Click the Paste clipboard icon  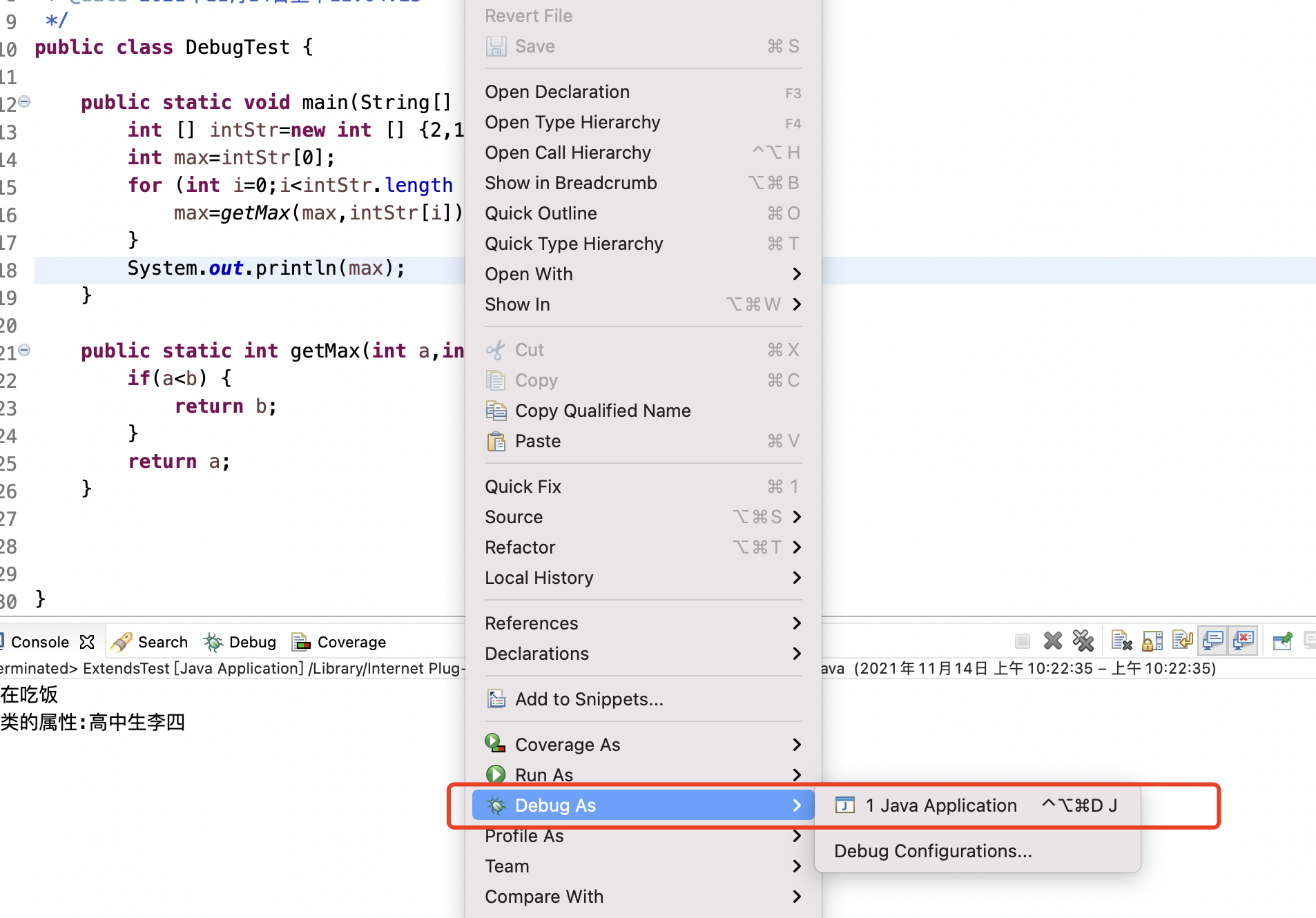[x=496, y=441]
